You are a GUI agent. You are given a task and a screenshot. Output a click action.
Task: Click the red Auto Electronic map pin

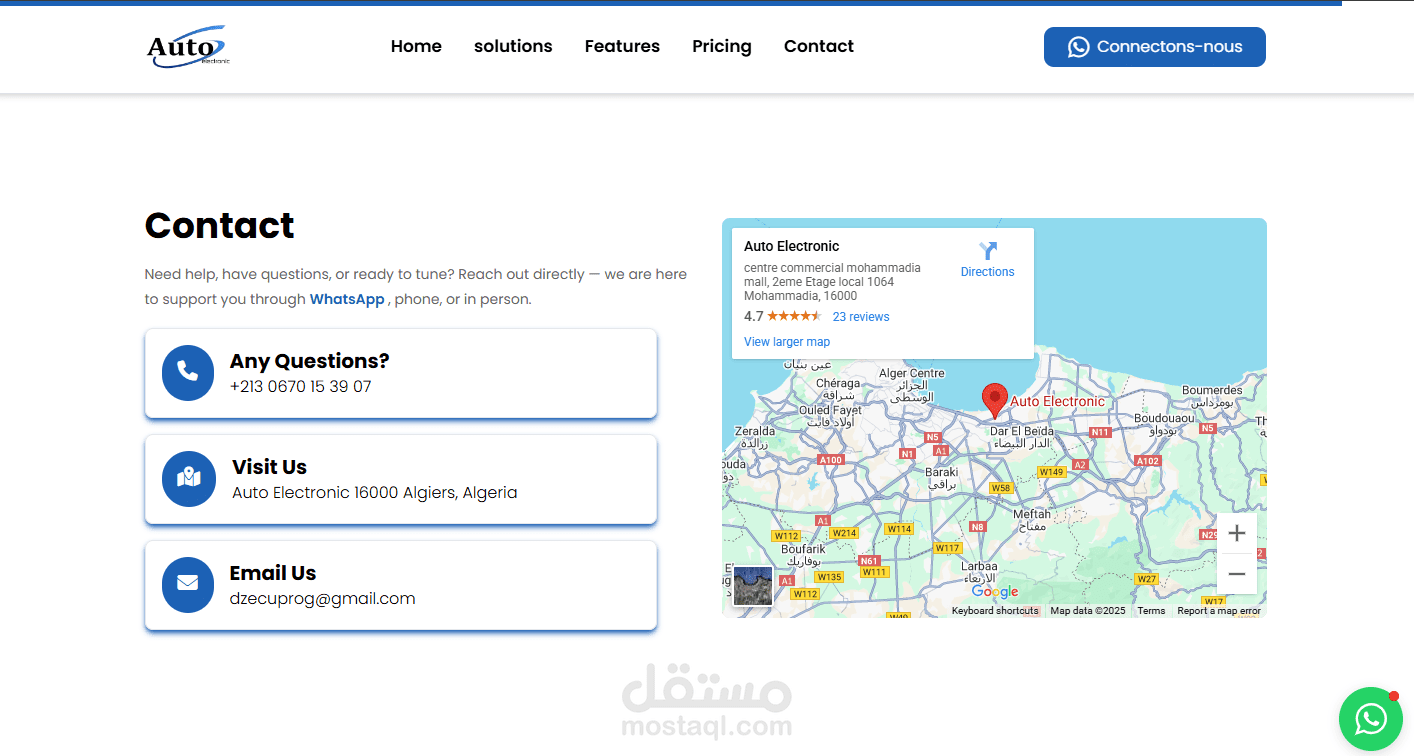coord(994,400)
